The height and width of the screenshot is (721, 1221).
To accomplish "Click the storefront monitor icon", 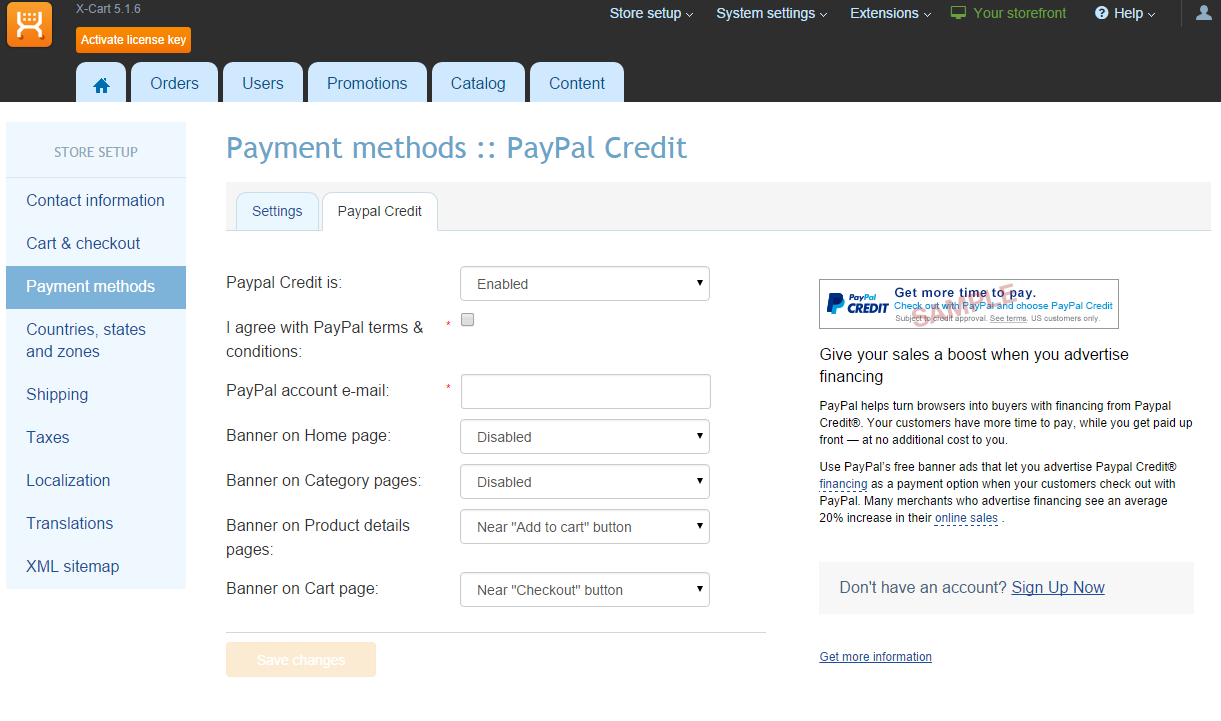I will point(958,13).
